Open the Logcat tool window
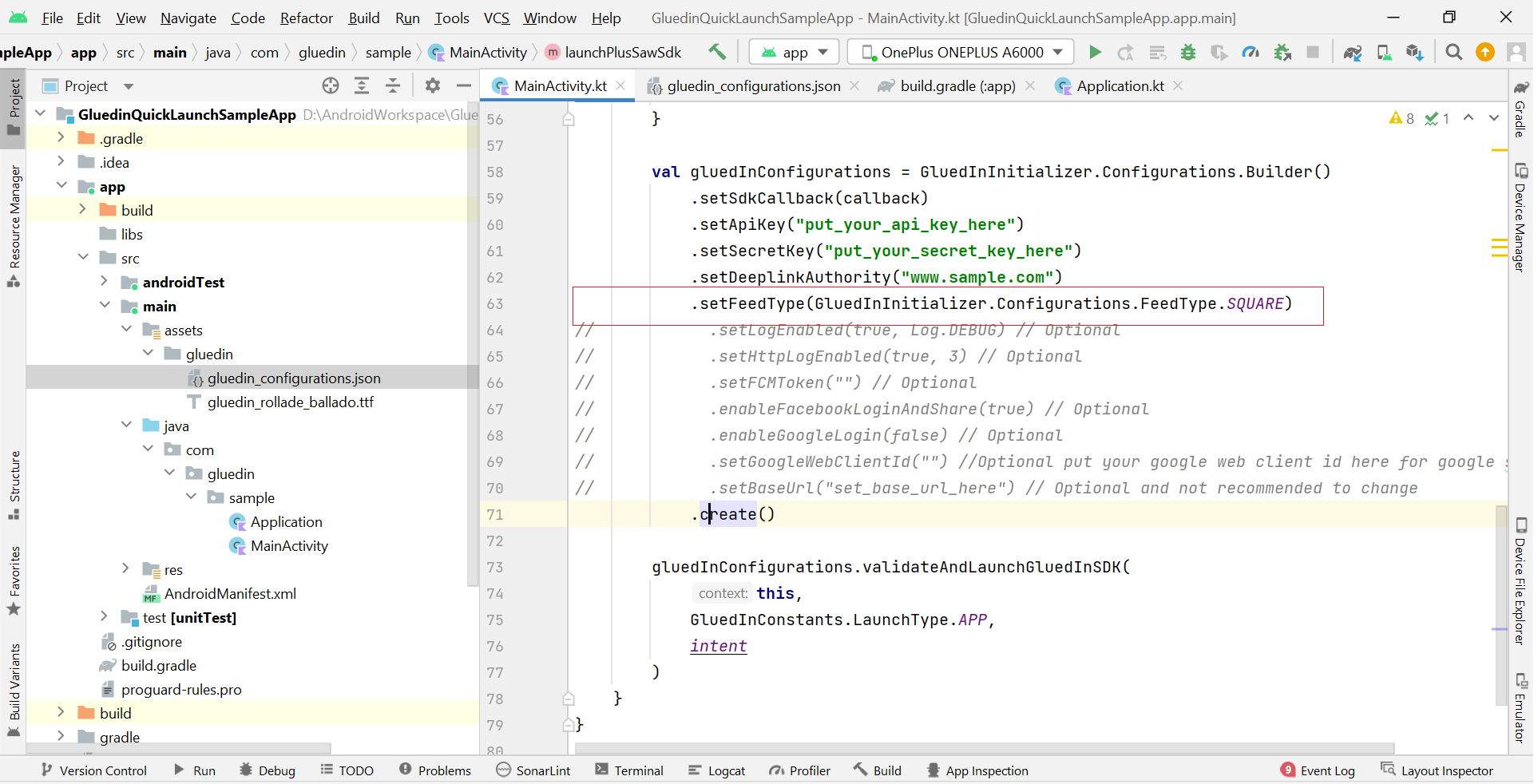The height and width of the screenshot is (784, 1538). (717, 770)
